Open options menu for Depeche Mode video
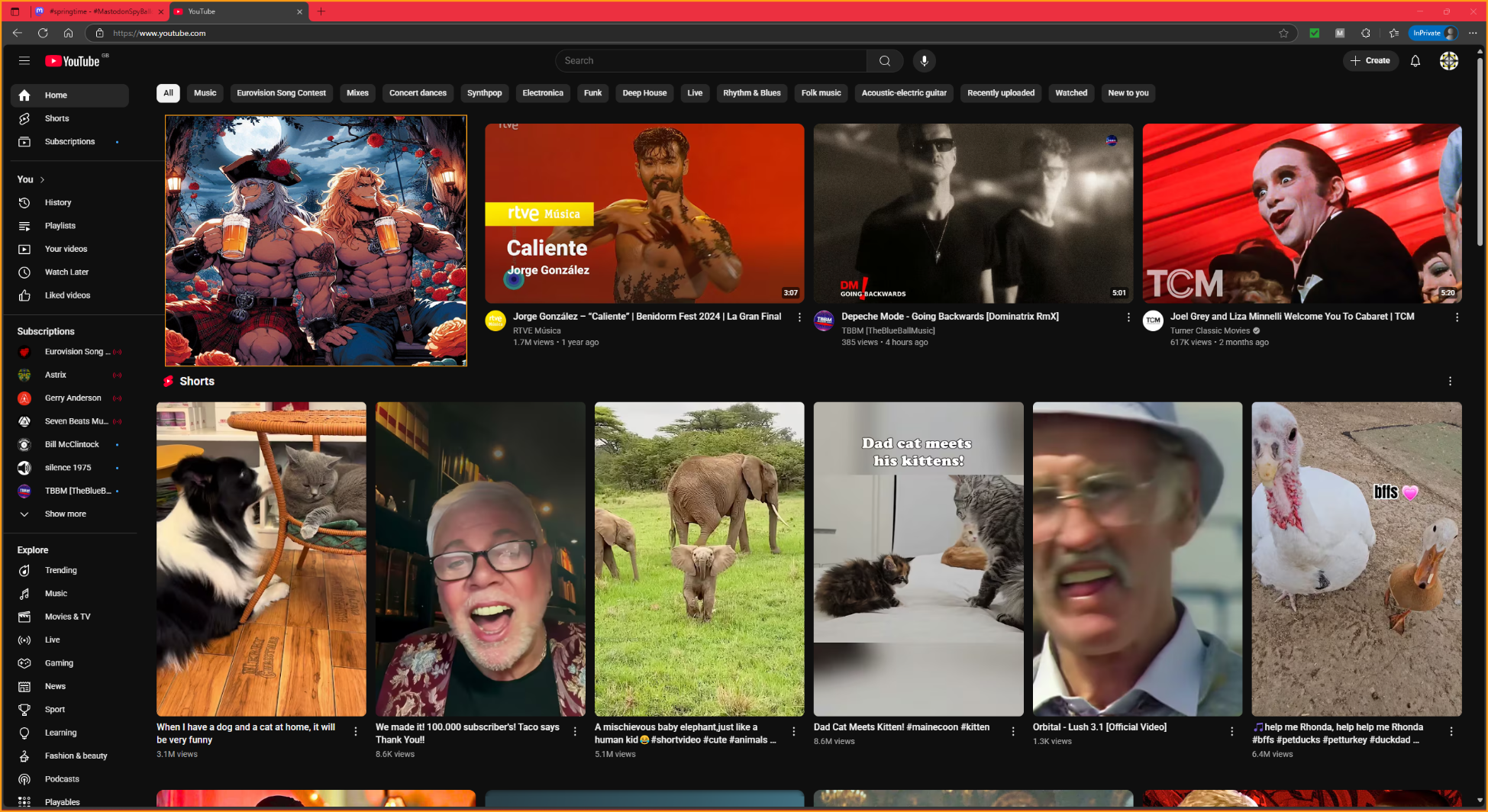The image size is (1488, 812). point(1128,317)
